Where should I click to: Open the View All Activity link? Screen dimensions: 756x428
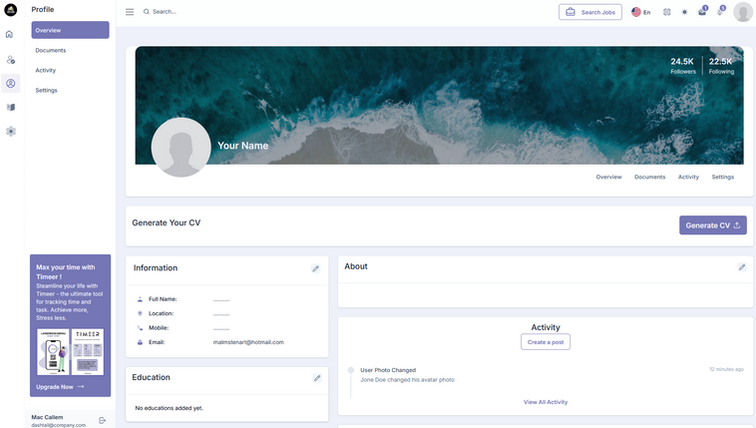(x=545, y=402)
